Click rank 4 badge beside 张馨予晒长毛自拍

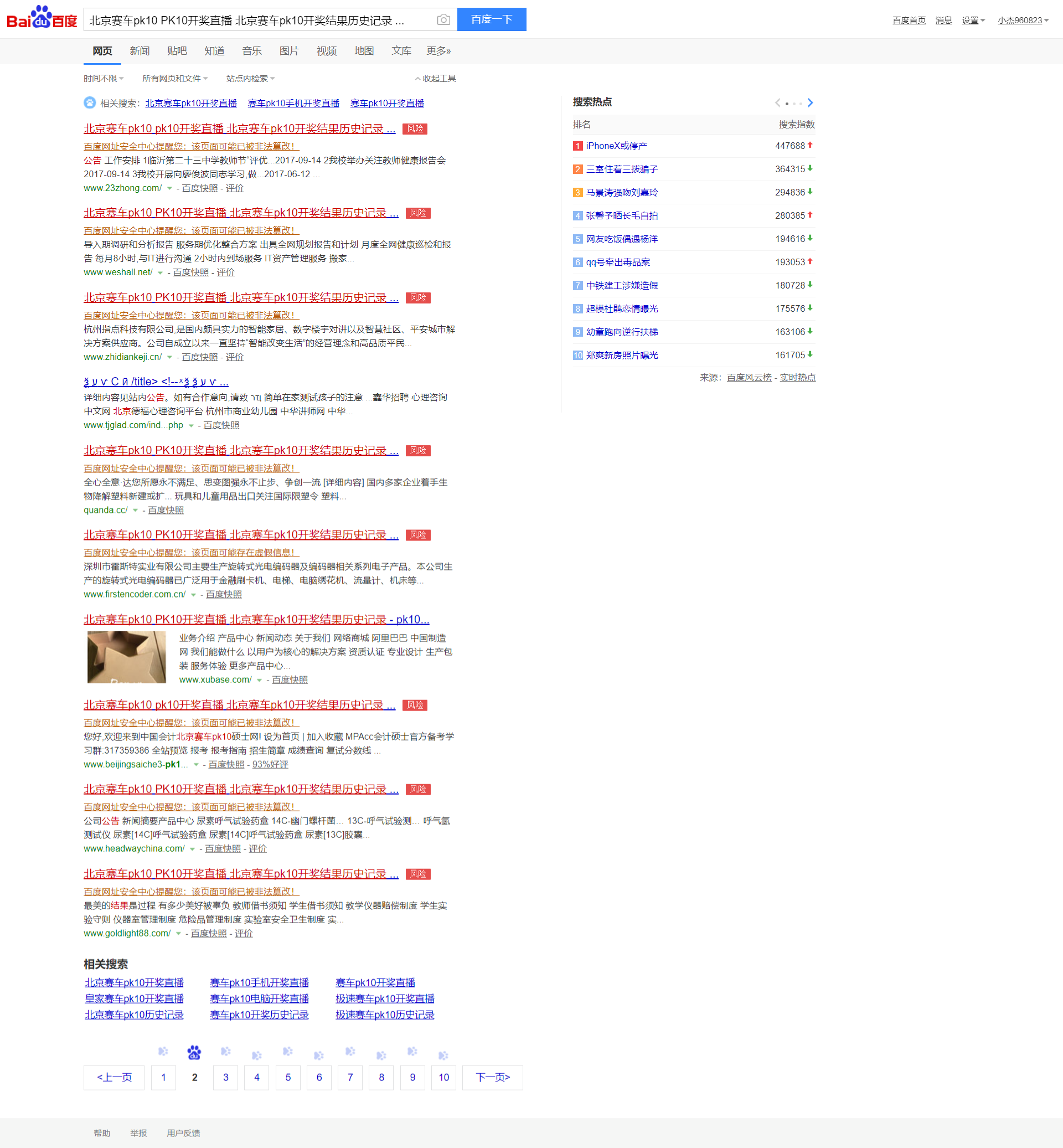(x=578, y=215)
